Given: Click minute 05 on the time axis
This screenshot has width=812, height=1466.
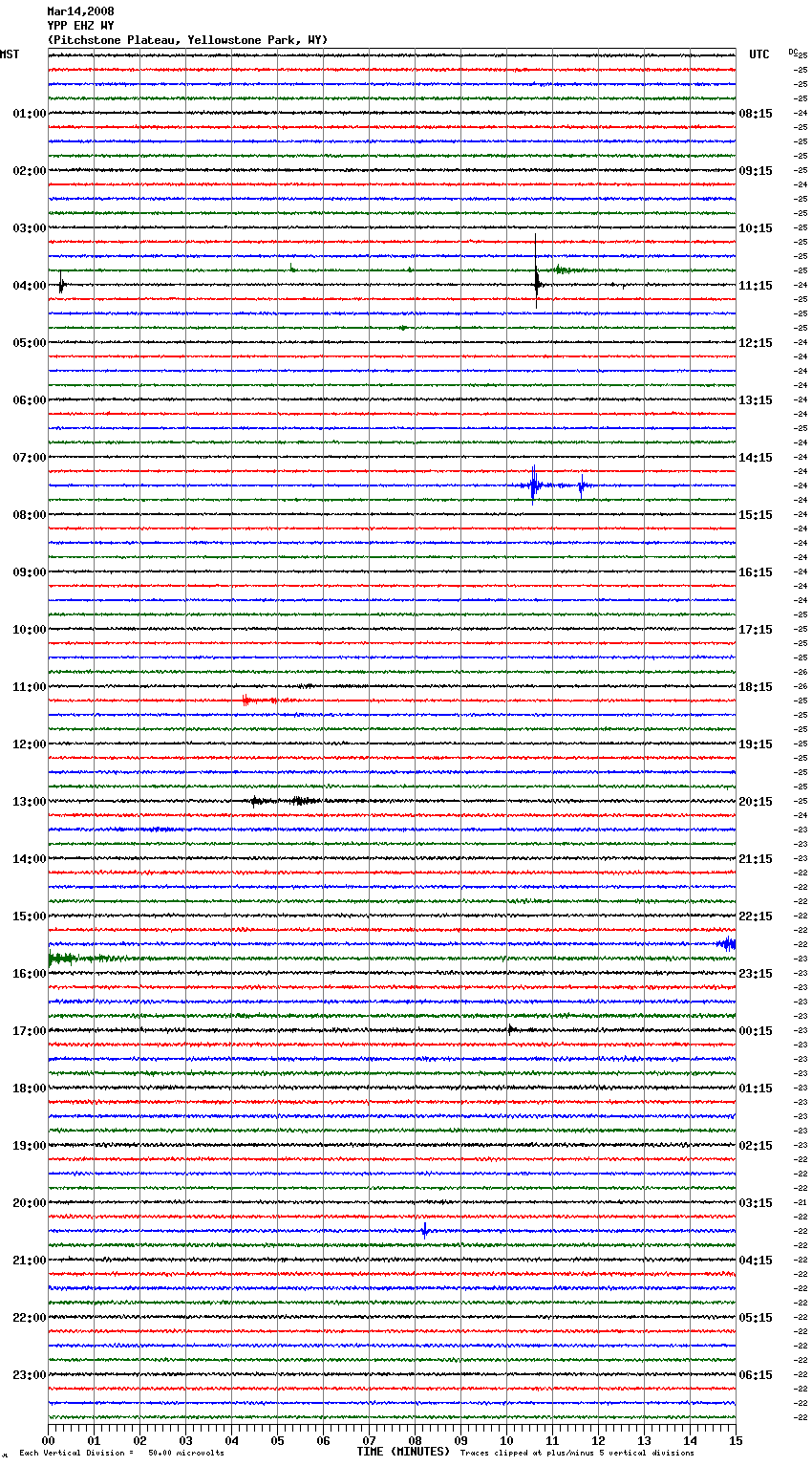Looking at the screenshot, I should click(x=278, y=1440).
